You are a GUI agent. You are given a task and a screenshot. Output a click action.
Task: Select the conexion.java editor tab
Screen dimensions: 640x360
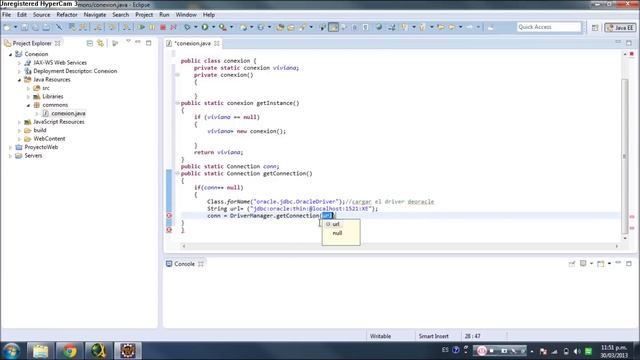[x=192, y=43]
